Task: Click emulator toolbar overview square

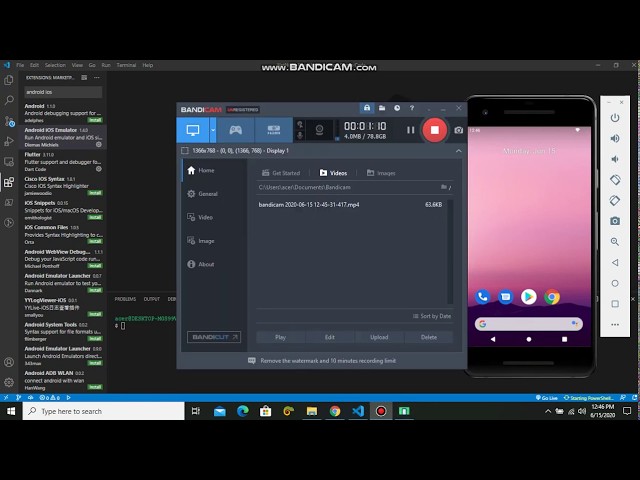Action: click(615, 304)
